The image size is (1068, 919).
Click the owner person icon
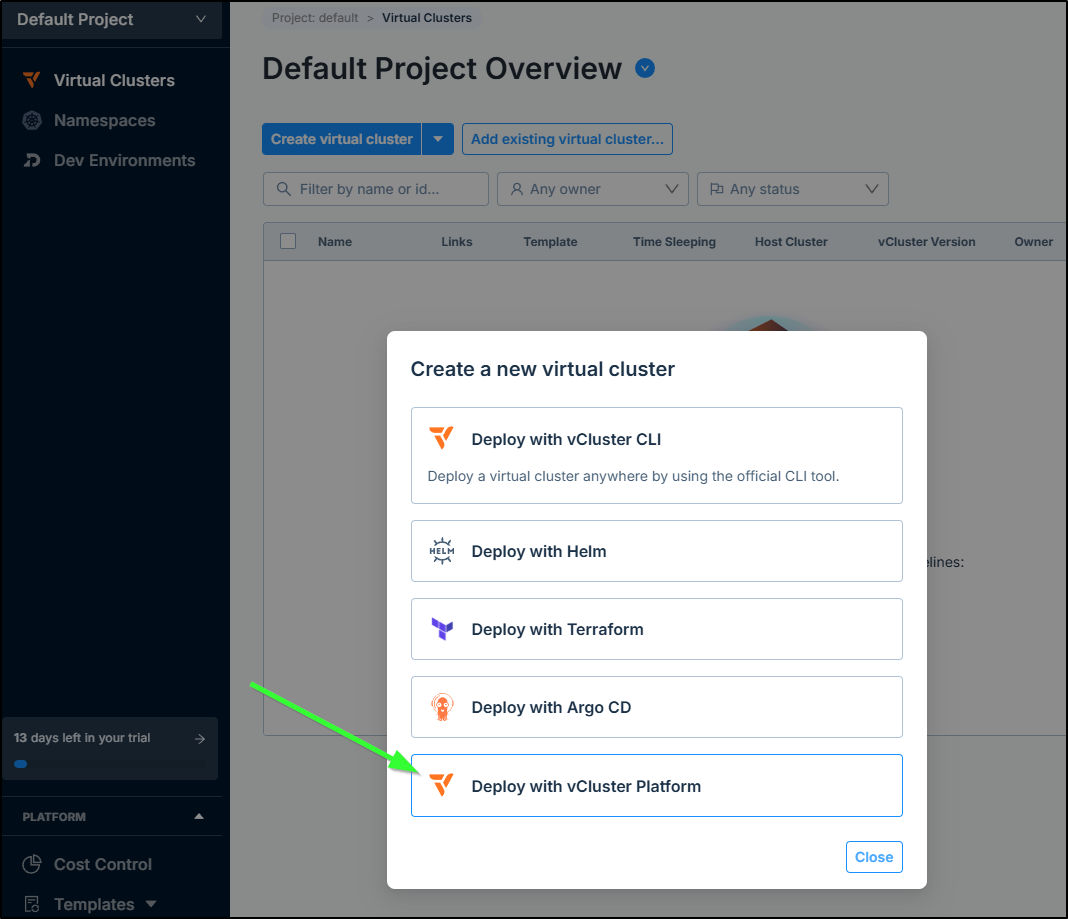tap(517, 189)
